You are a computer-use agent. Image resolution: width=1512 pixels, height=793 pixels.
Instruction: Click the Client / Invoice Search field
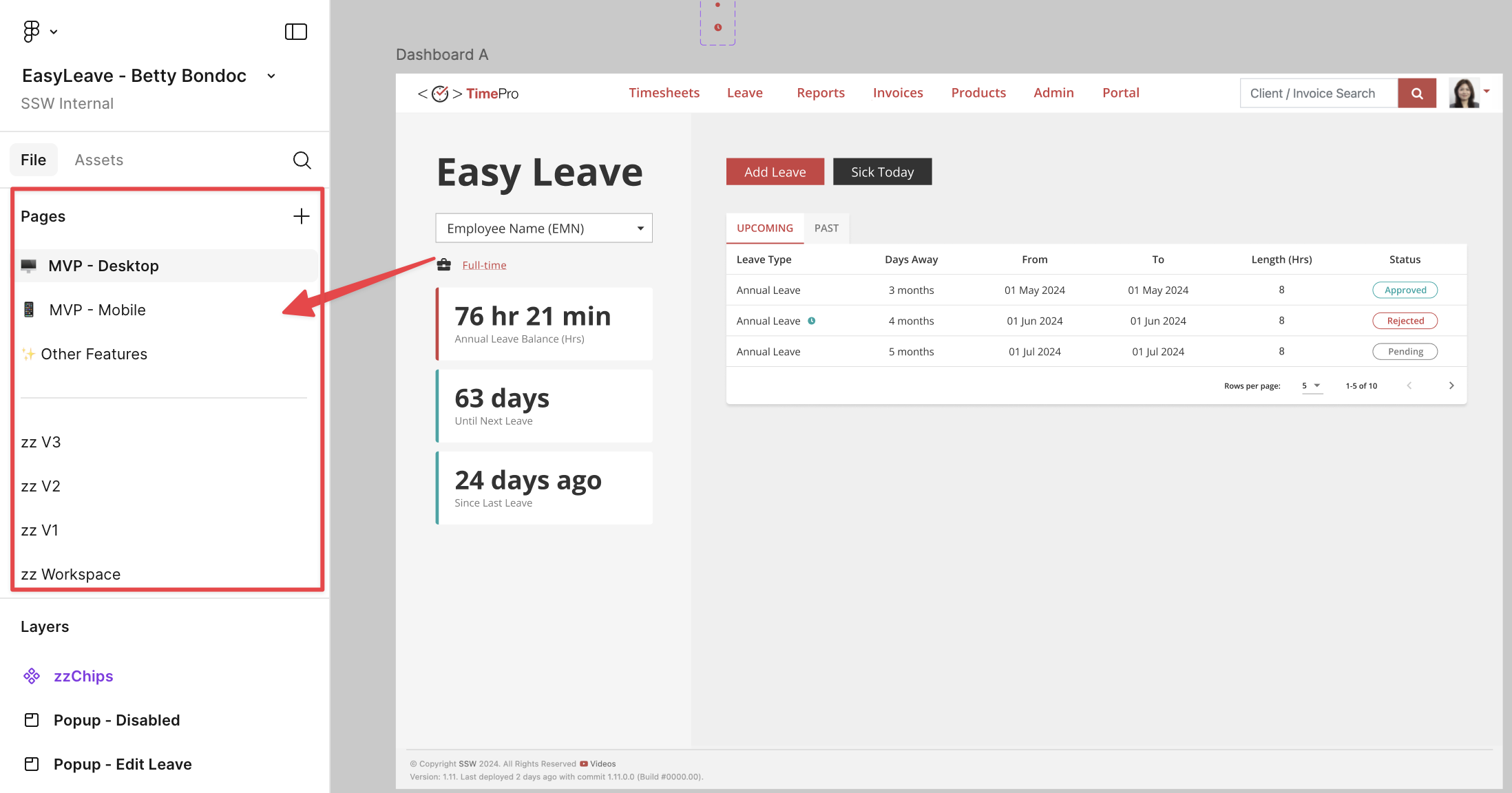(x=1318, y=94)
